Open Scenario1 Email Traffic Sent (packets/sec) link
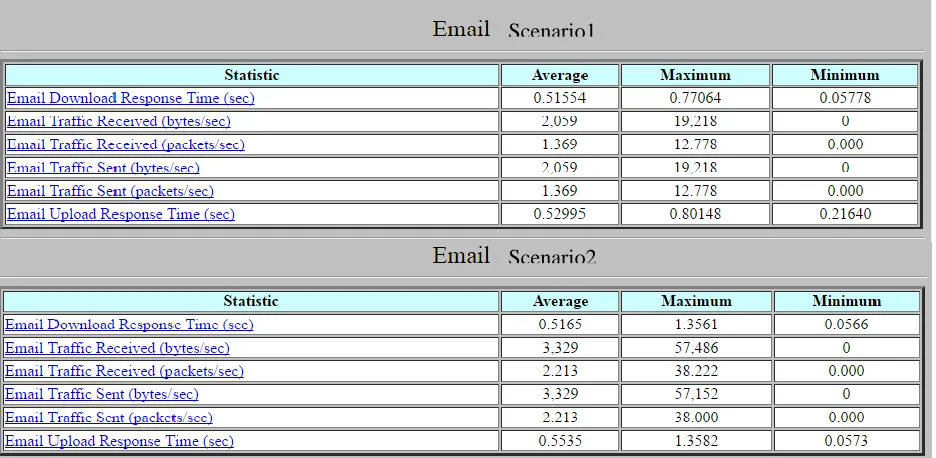 (110, 191)
